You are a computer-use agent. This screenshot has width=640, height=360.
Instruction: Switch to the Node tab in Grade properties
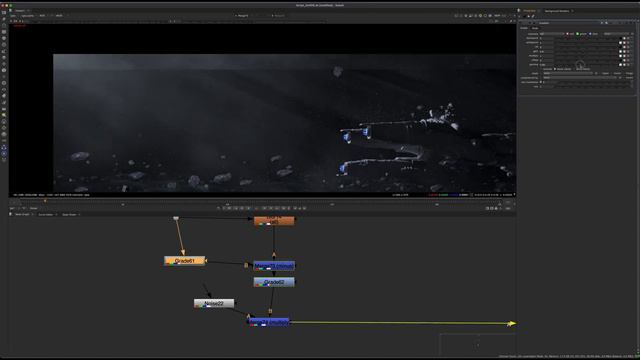(535, 28)
